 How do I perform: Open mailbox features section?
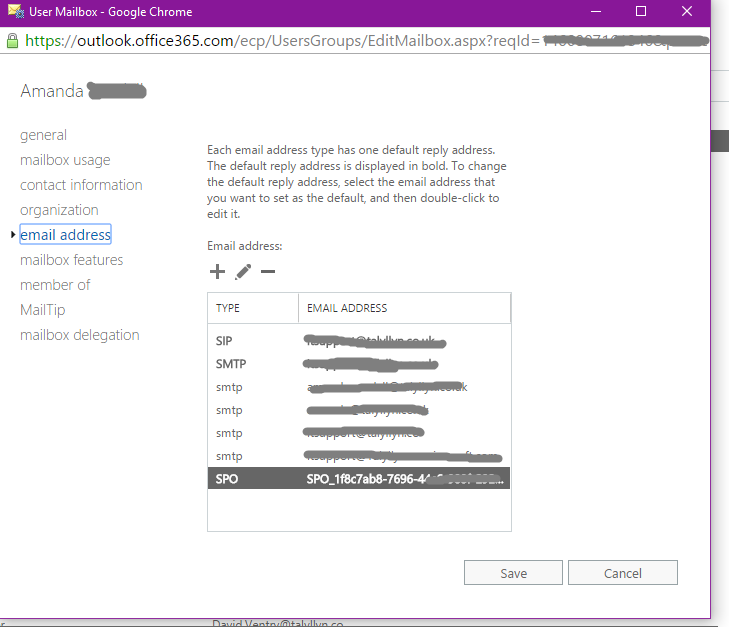pyautogui.click(x=72, y=260)
